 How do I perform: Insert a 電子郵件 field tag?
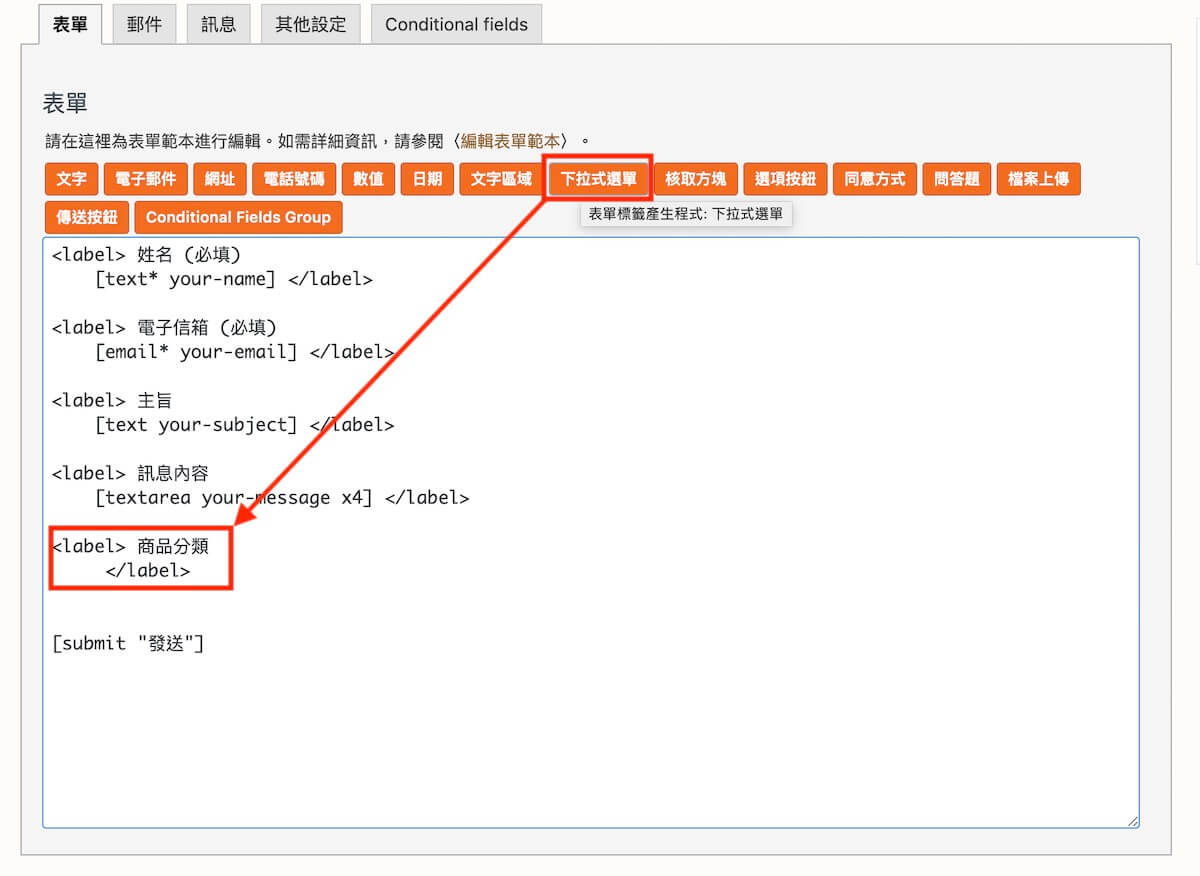145,179
